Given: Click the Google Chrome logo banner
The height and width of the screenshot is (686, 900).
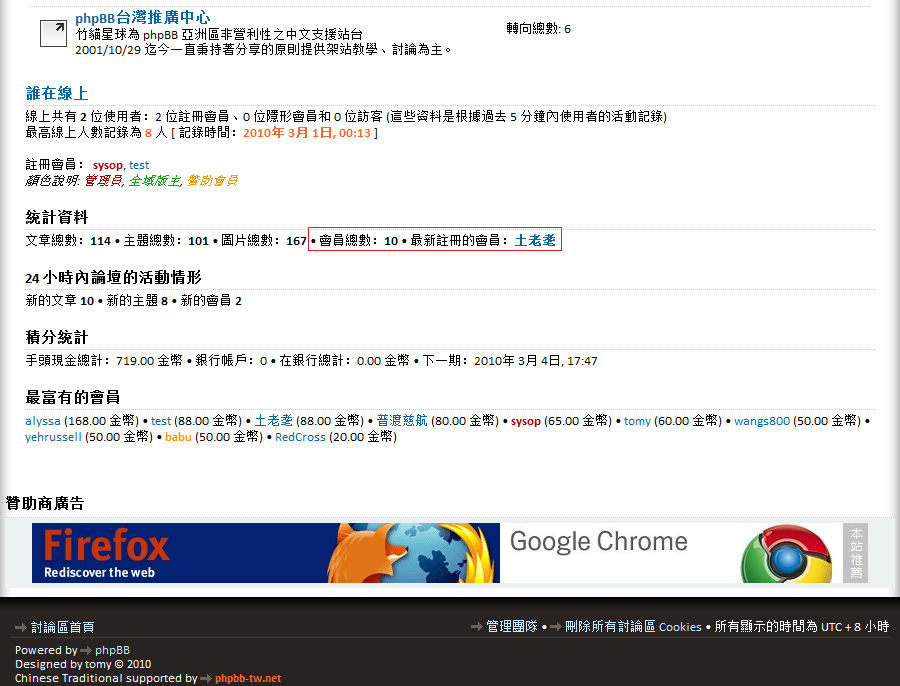Looking at the screenshot, I should tap(670, 553).
